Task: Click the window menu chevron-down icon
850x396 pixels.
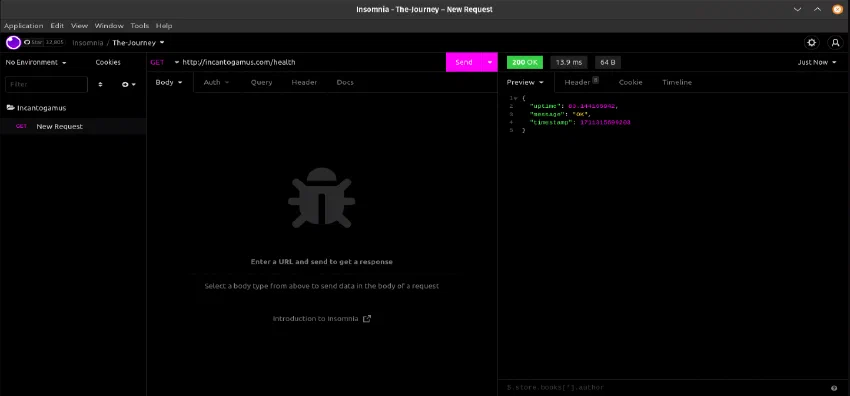Action: (797, 9)
